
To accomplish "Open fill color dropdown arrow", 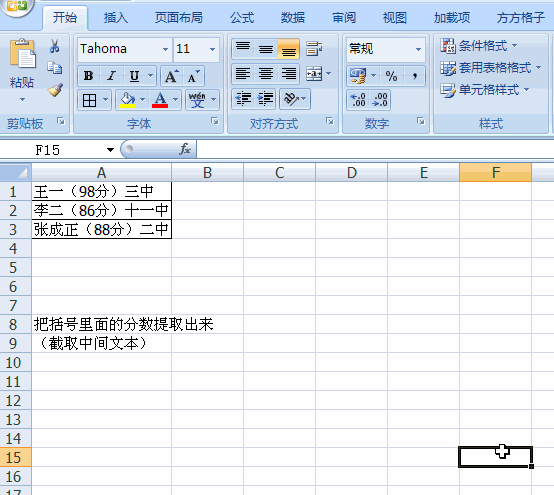I will tap(143, 100).
